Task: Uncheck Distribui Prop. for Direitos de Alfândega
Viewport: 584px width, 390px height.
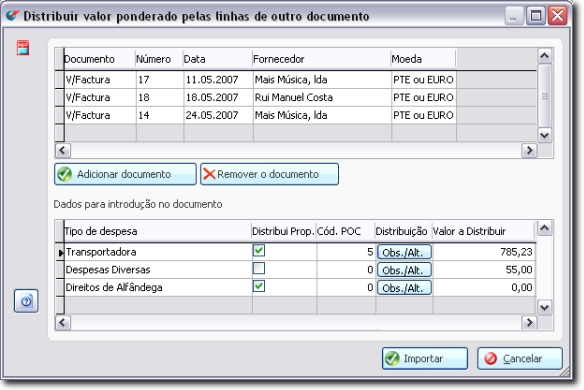Action: point(259,286)
